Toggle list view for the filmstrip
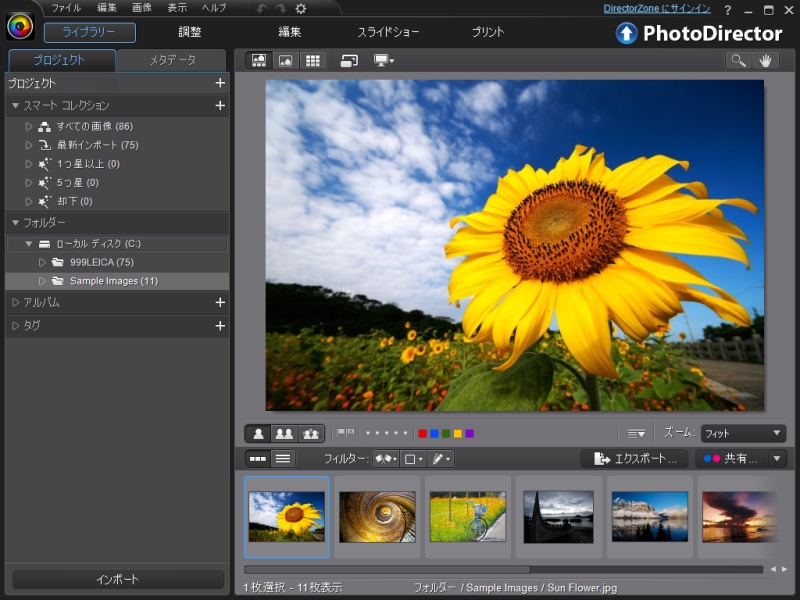Image resolution: width=800 pixels, height=600 pixels. click(283, 459)
